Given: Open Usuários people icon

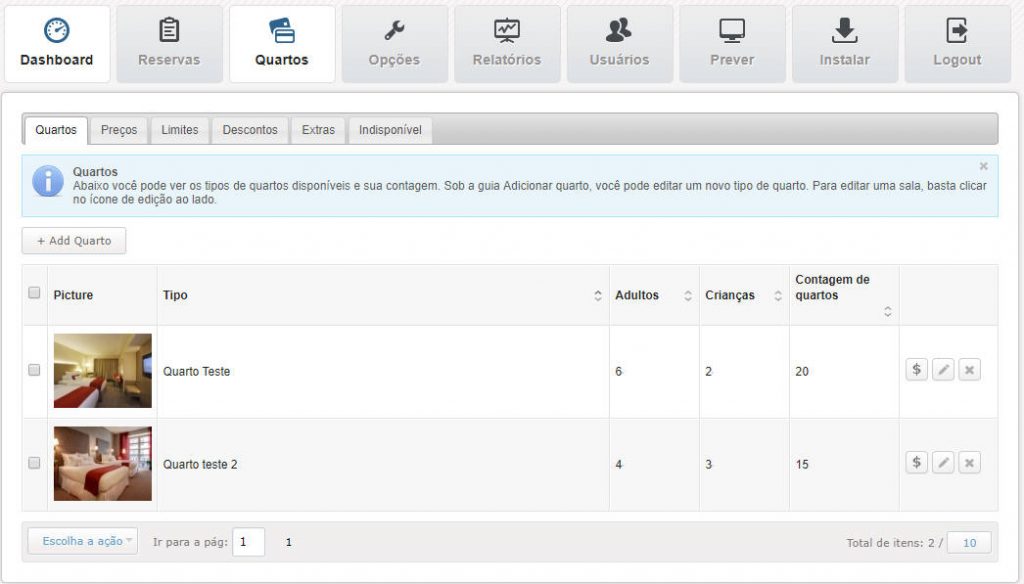Looking at the screenshot, I should [619, 31].
